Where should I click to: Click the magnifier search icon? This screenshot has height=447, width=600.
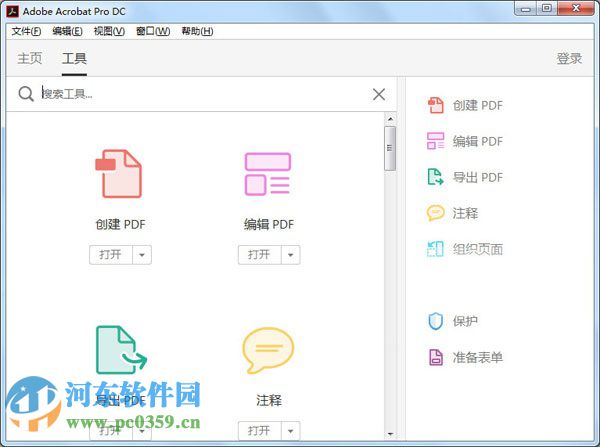coord(26,94)
